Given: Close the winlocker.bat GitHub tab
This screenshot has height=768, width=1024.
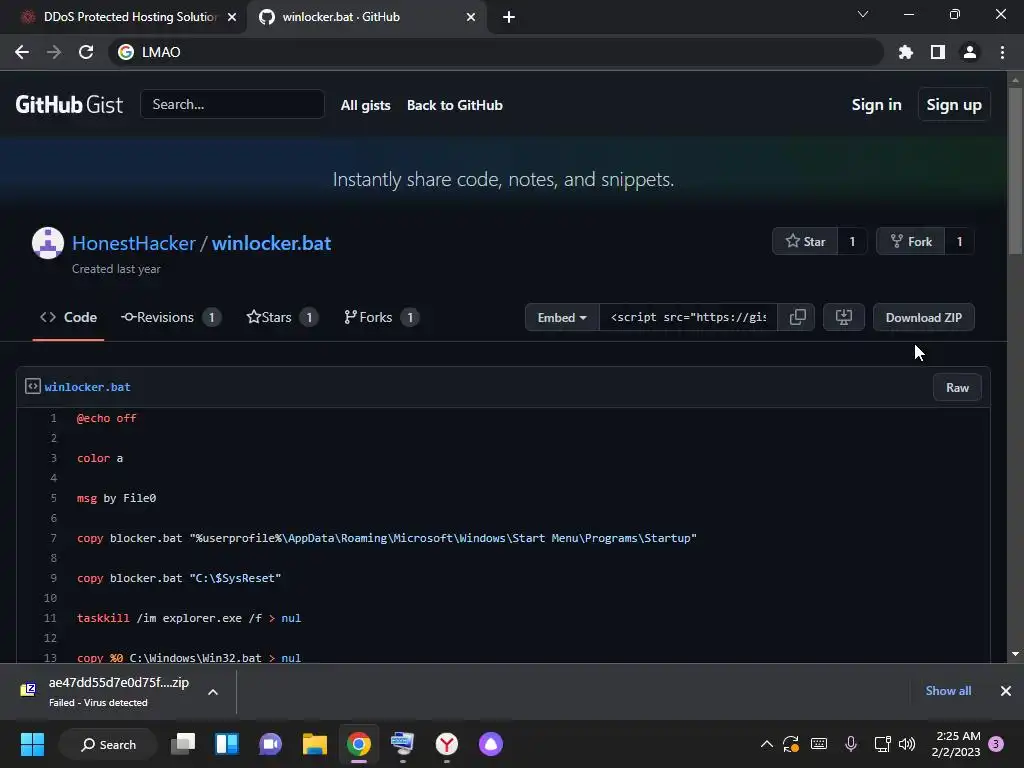Looking at the screenshot, I should [x=471, y=17].
